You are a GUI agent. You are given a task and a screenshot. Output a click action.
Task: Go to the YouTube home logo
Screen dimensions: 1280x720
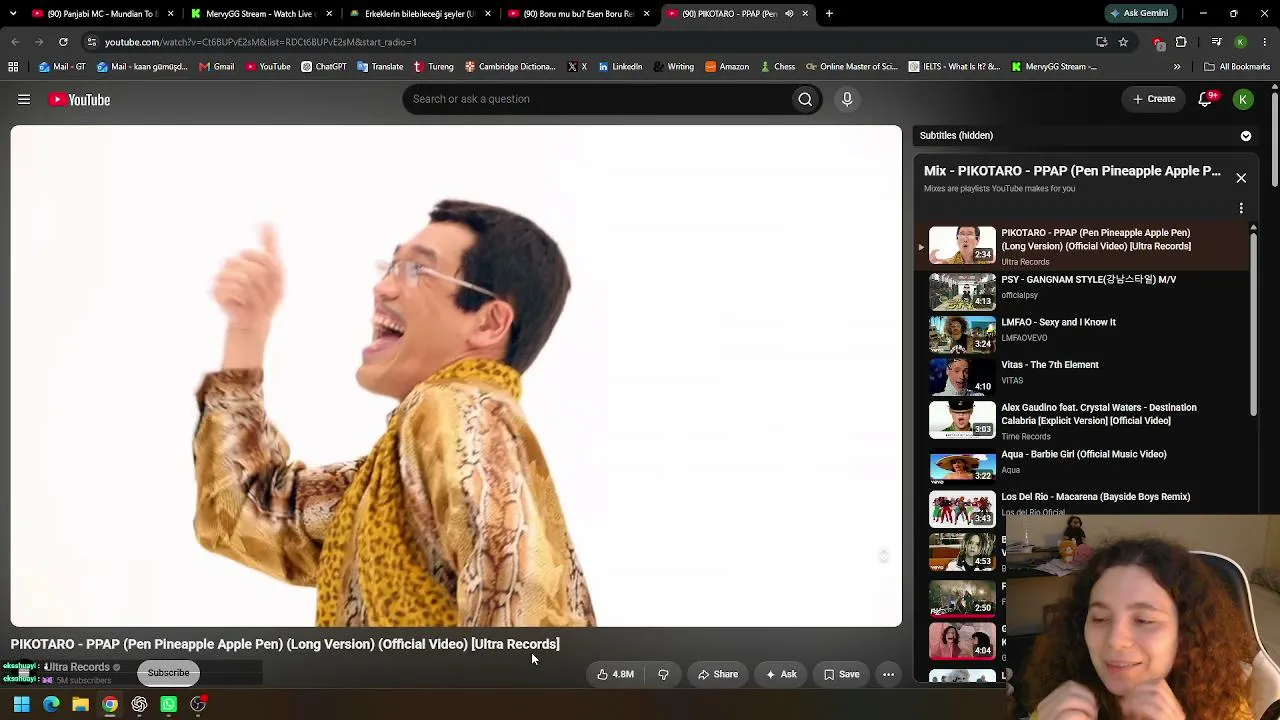tap(80, 99)
